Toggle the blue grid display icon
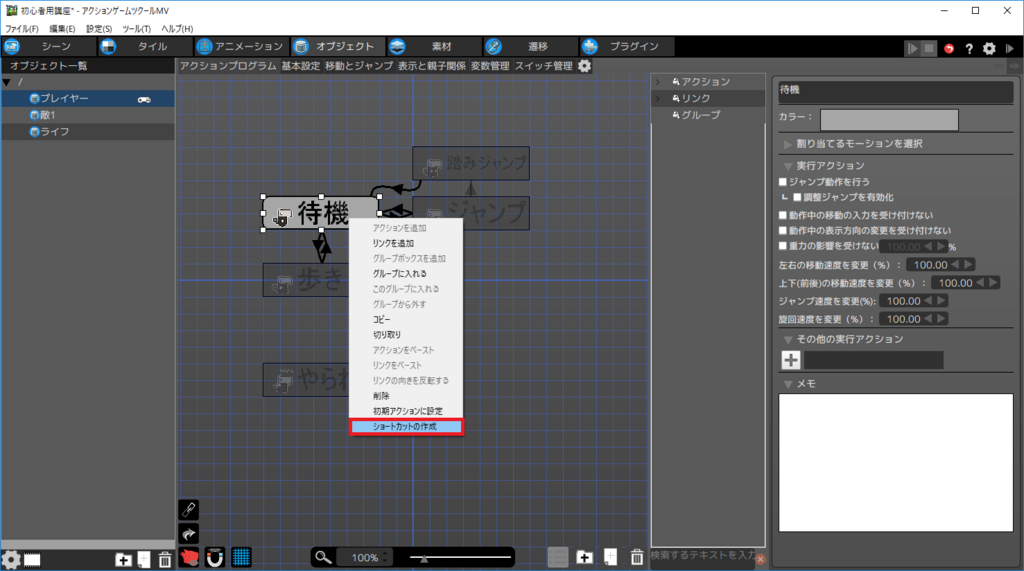This screenshot has height=571, width=1024. [x=241, y=557]
